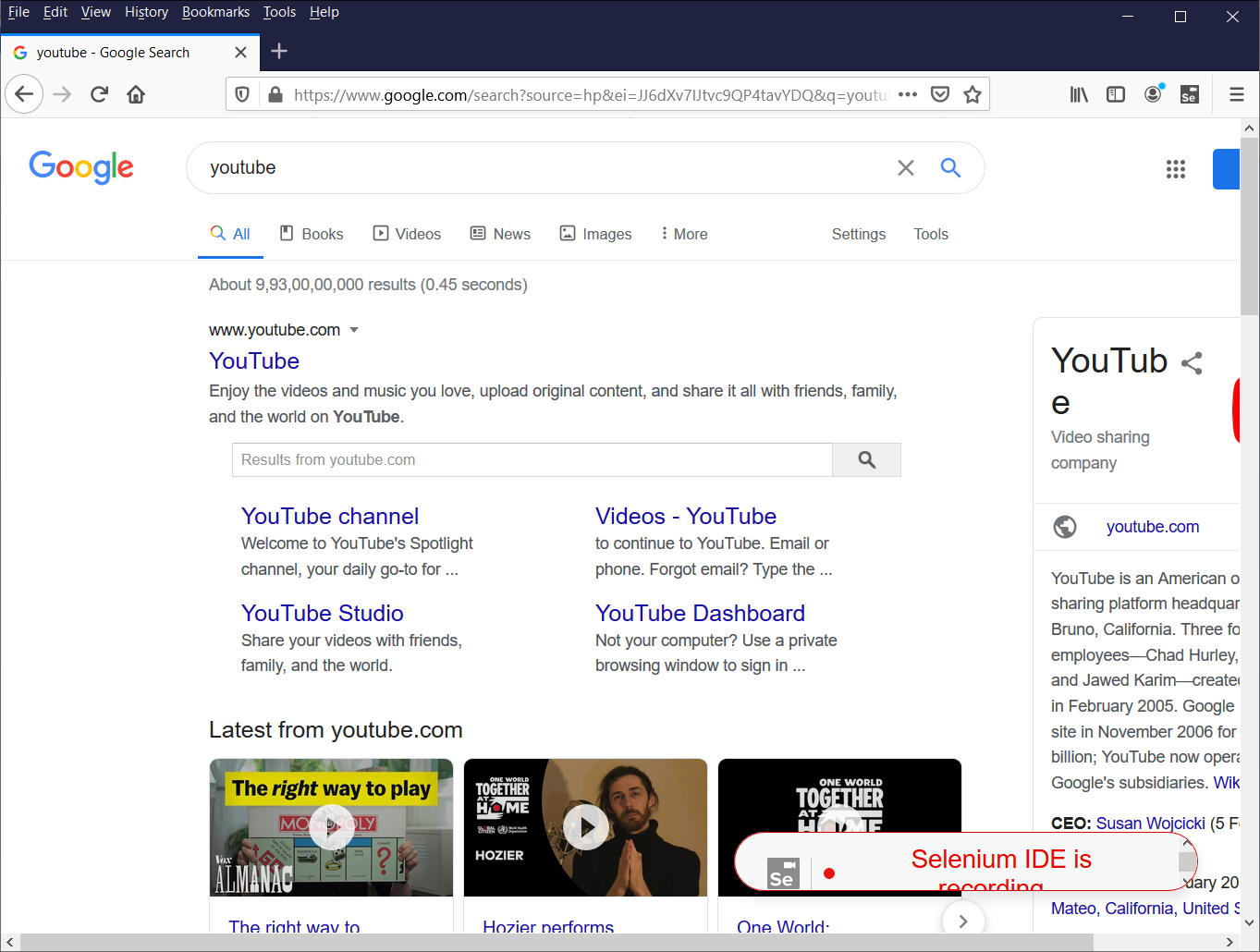This screenshot has width=1260, height=952.
Task: Switch to the Books tab
Action: (312, 234)
